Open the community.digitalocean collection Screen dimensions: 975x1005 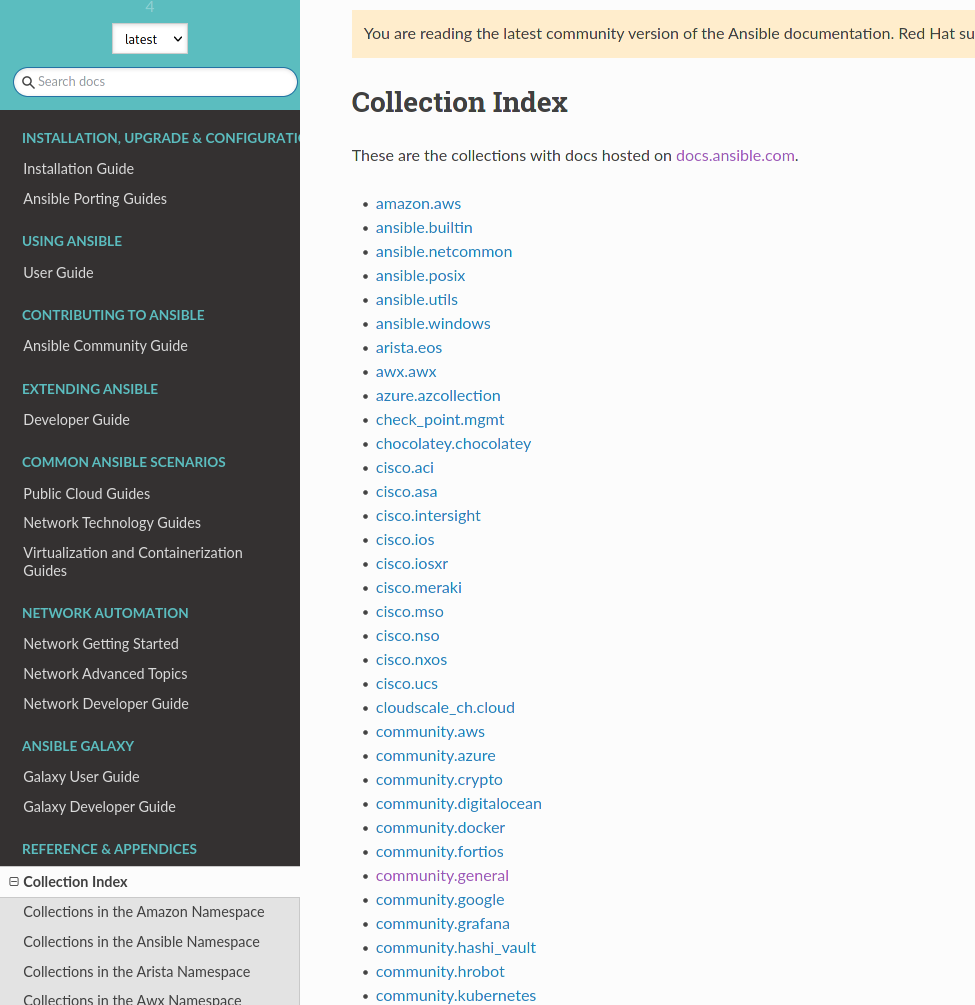458,804
